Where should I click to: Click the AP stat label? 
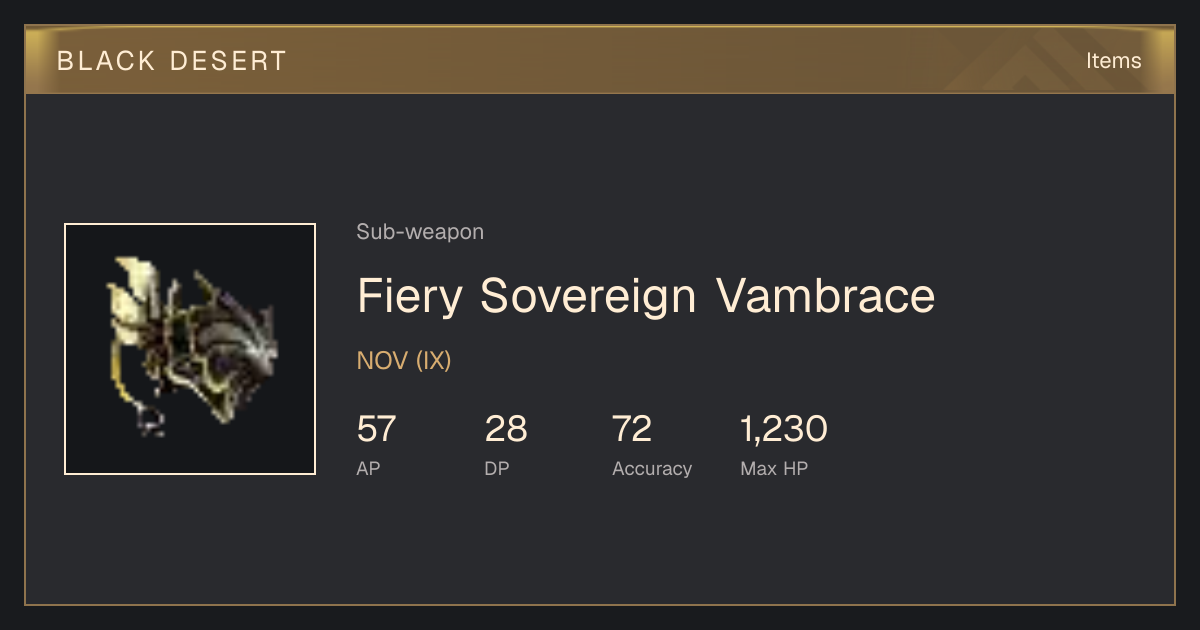coord(368,468)
